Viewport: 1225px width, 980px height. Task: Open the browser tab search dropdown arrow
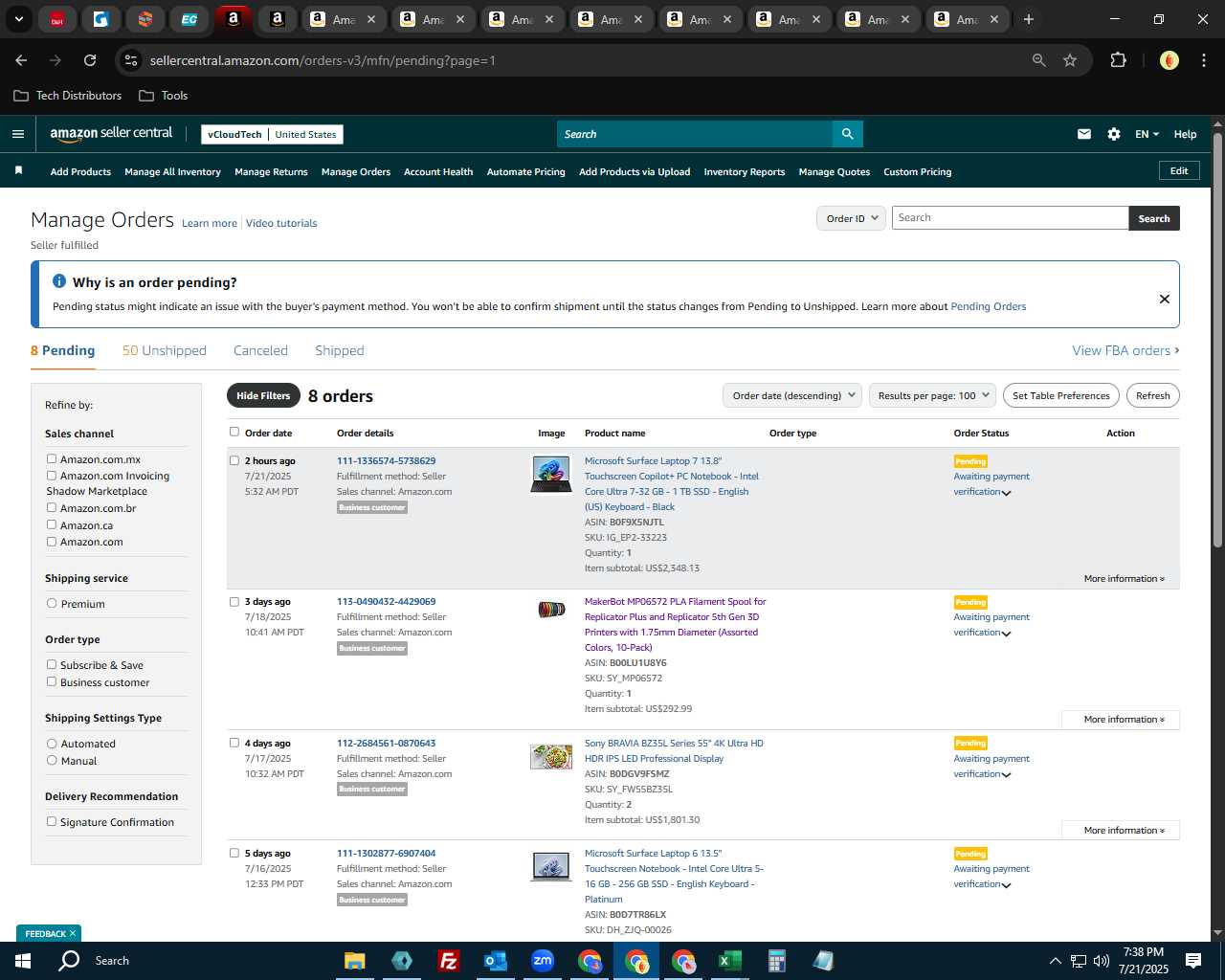[x=18, y=19]
